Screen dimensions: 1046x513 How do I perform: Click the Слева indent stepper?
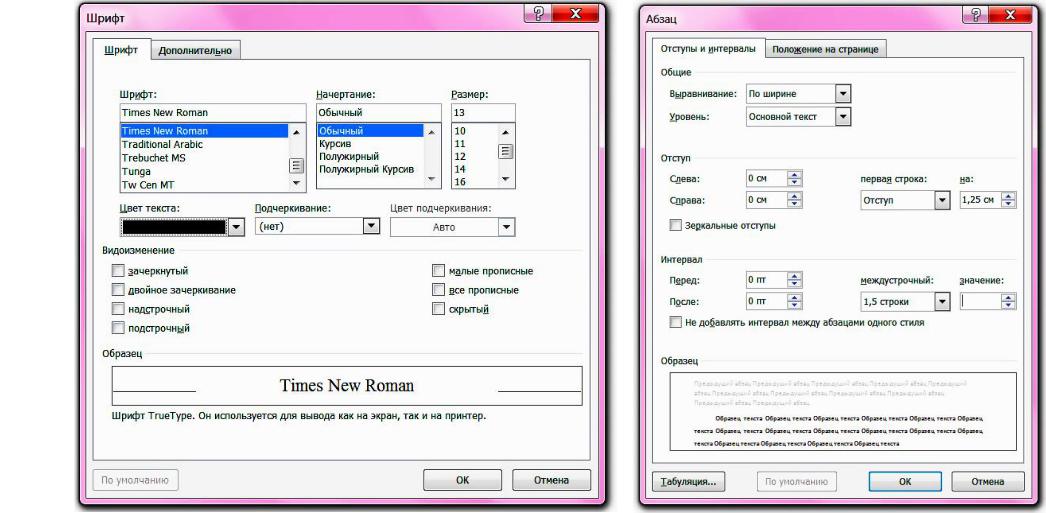pyautogui.click(x=794, y=178)
